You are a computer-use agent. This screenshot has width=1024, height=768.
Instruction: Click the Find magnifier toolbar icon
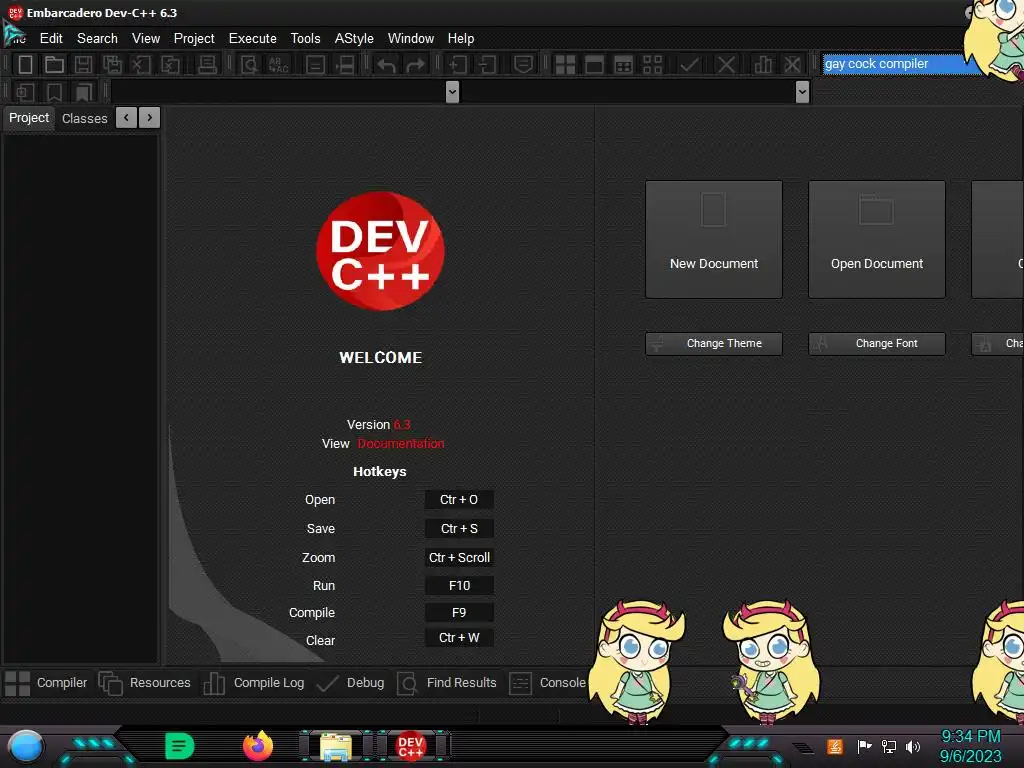(x=249, y=64)
